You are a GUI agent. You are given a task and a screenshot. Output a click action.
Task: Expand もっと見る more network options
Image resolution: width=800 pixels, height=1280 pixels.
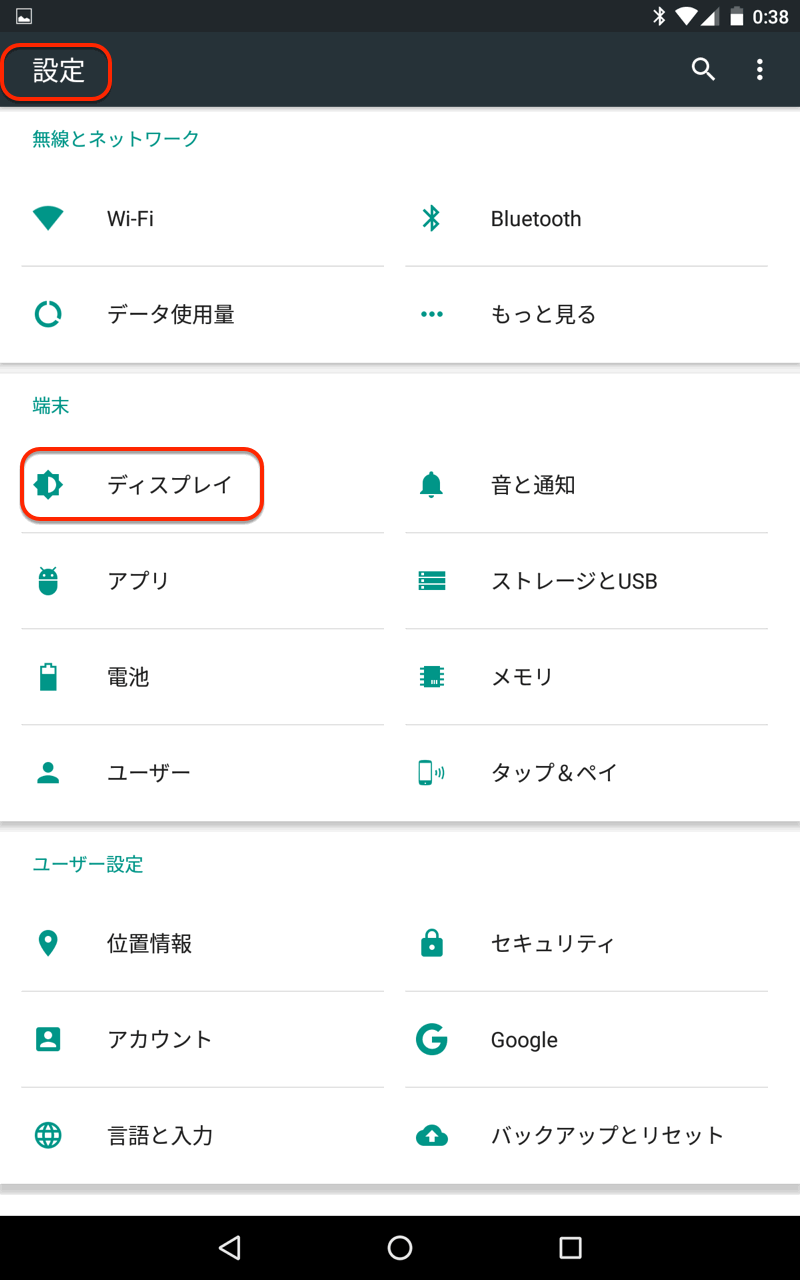(x=543, y=315)
